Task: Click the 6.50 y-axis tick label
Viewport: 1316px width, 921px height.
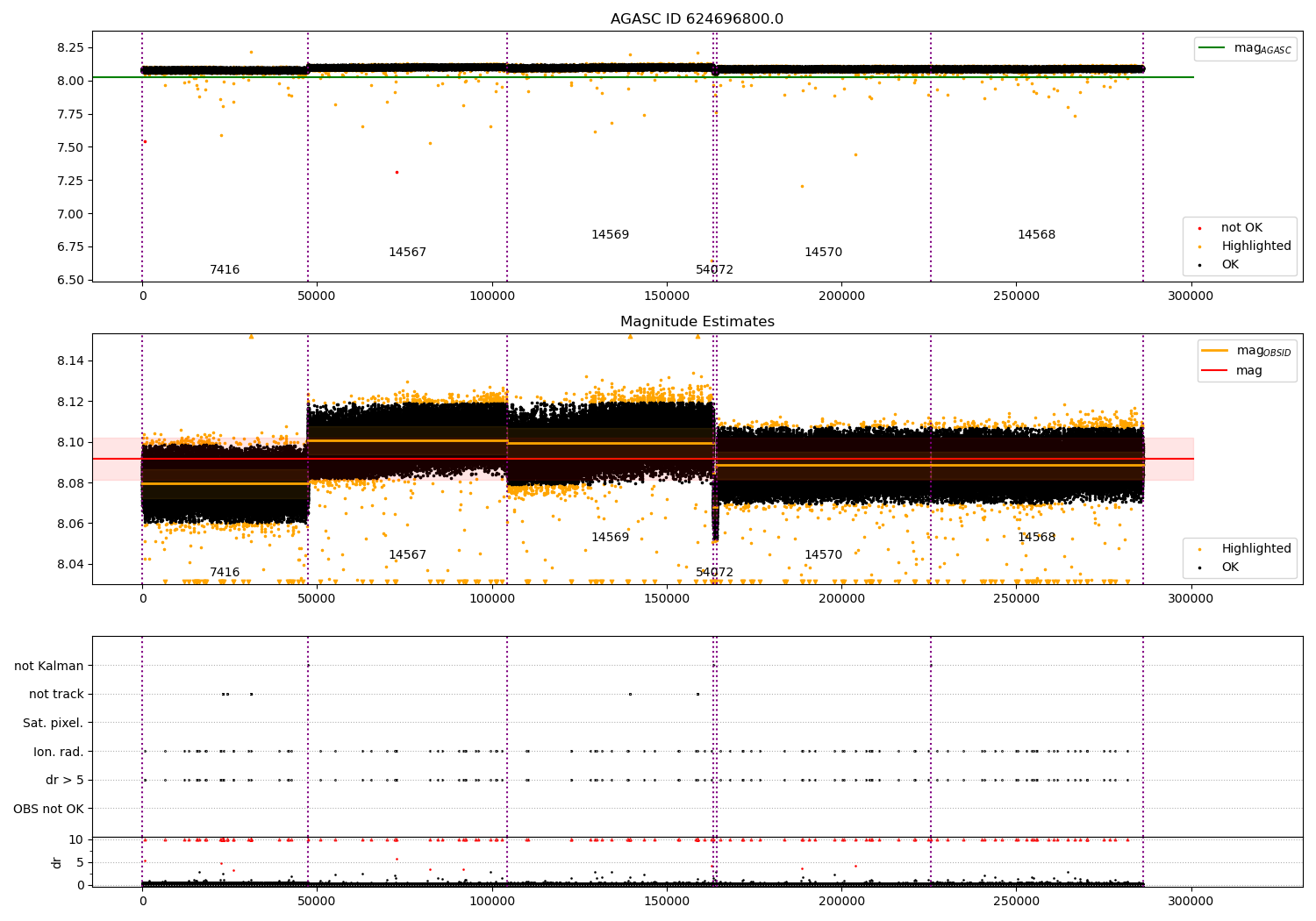Action: click(70, 281)
